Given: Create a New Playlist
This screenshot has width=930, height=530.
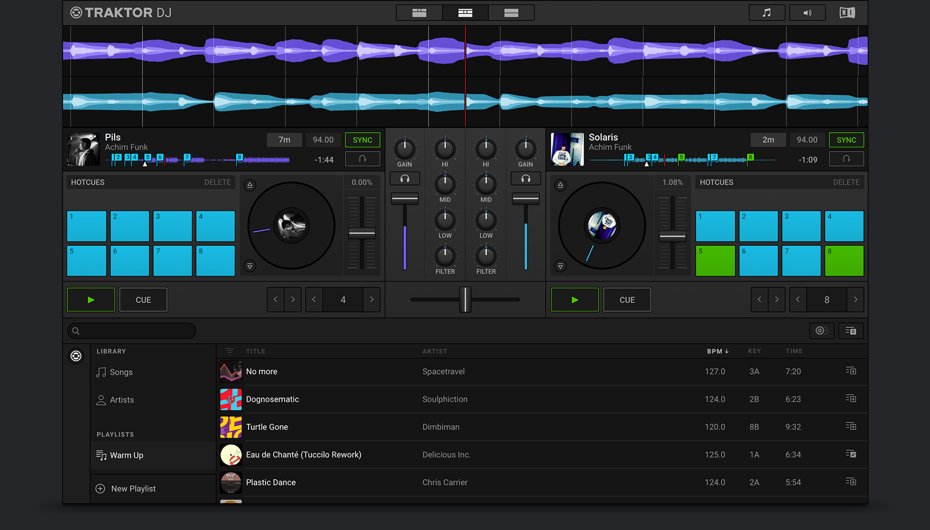Looking at the screenshot, I should click(x=132, y=489).
